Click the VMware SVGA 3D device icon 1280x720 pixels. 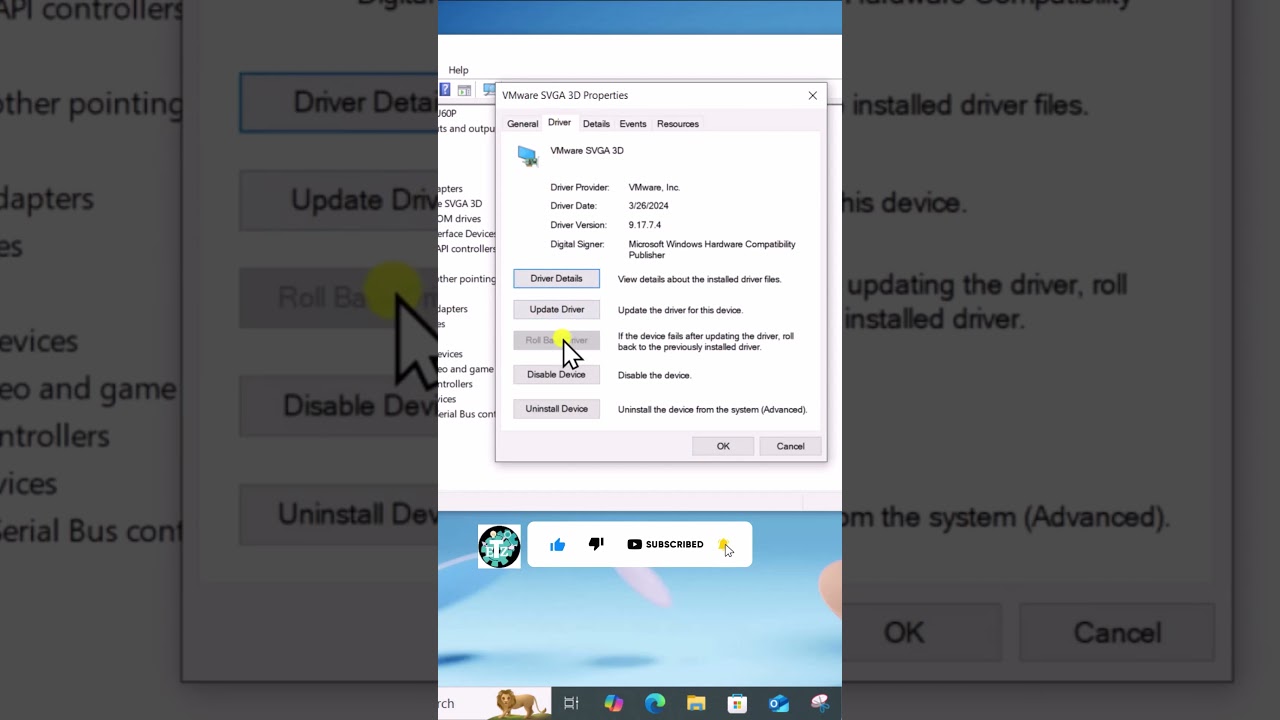[528, 155]
